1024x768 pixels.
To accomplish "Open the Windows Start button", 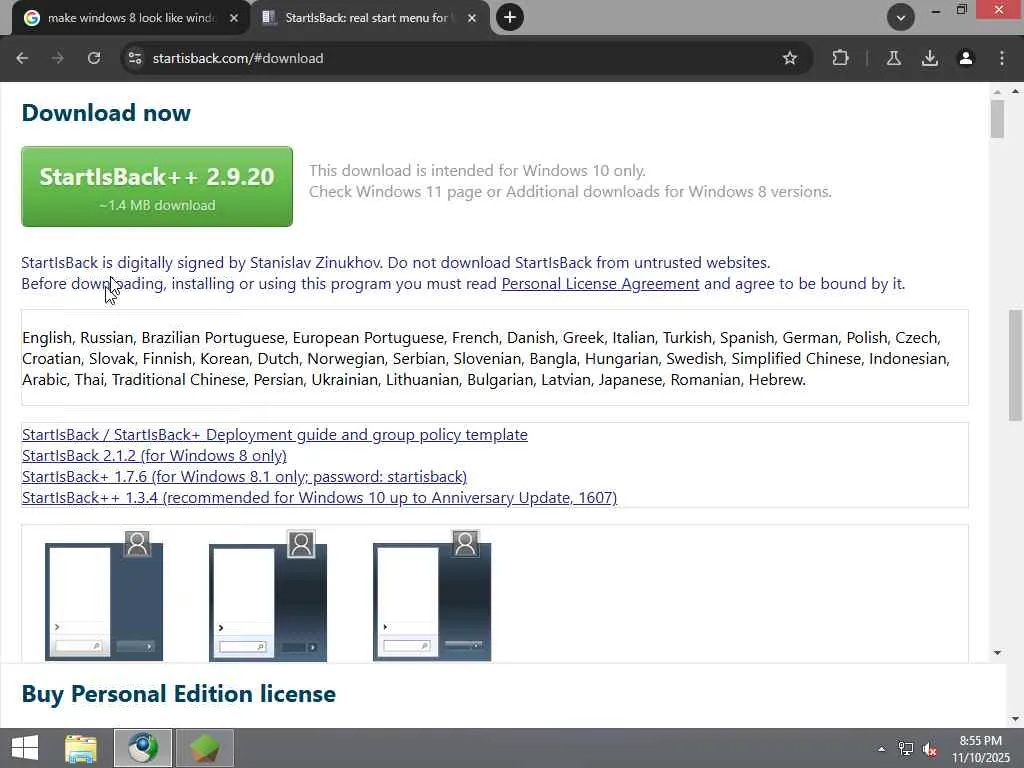I will (25, 748).
